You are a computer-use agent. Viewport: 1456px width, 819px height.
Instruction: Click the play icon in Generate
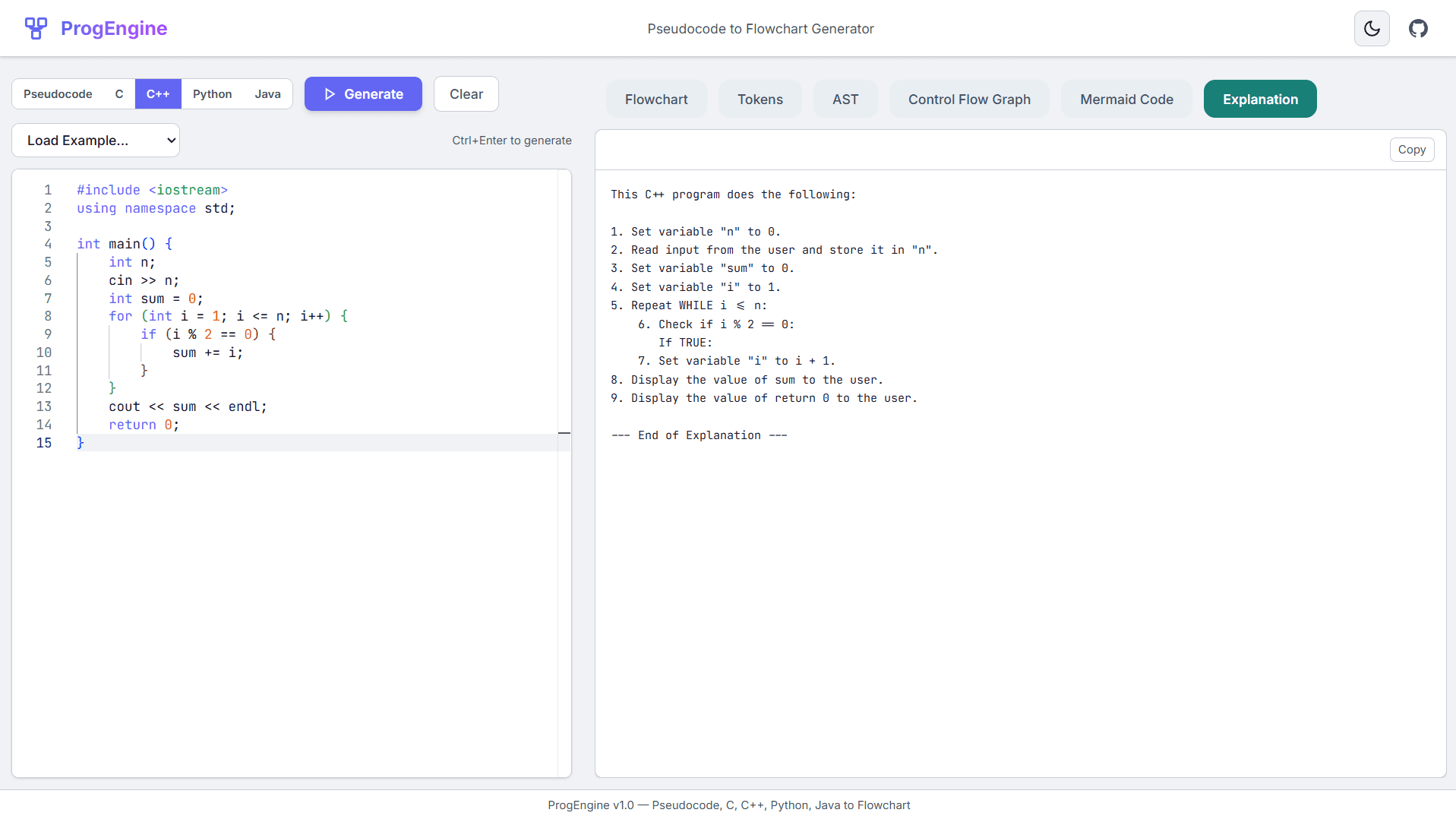point(330,94)
